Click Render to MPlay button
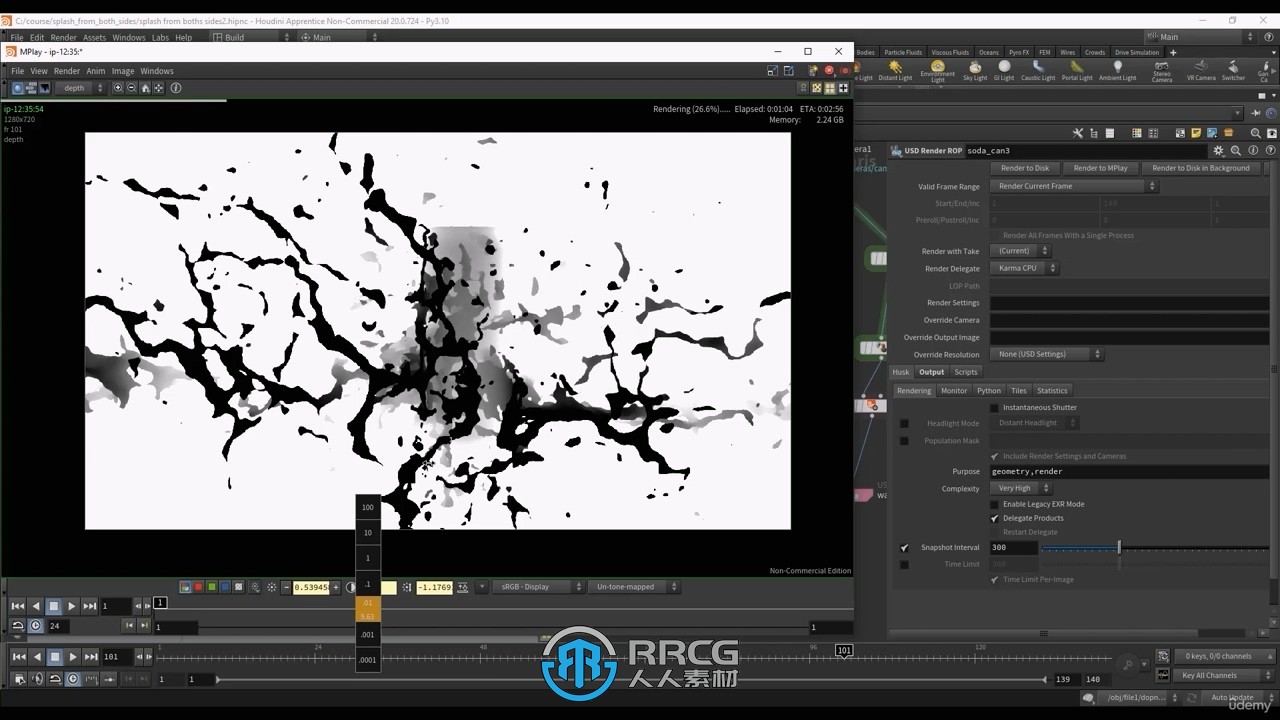Image resolution: width=1280 pixels, height=720 pixels. point(1100,168)
